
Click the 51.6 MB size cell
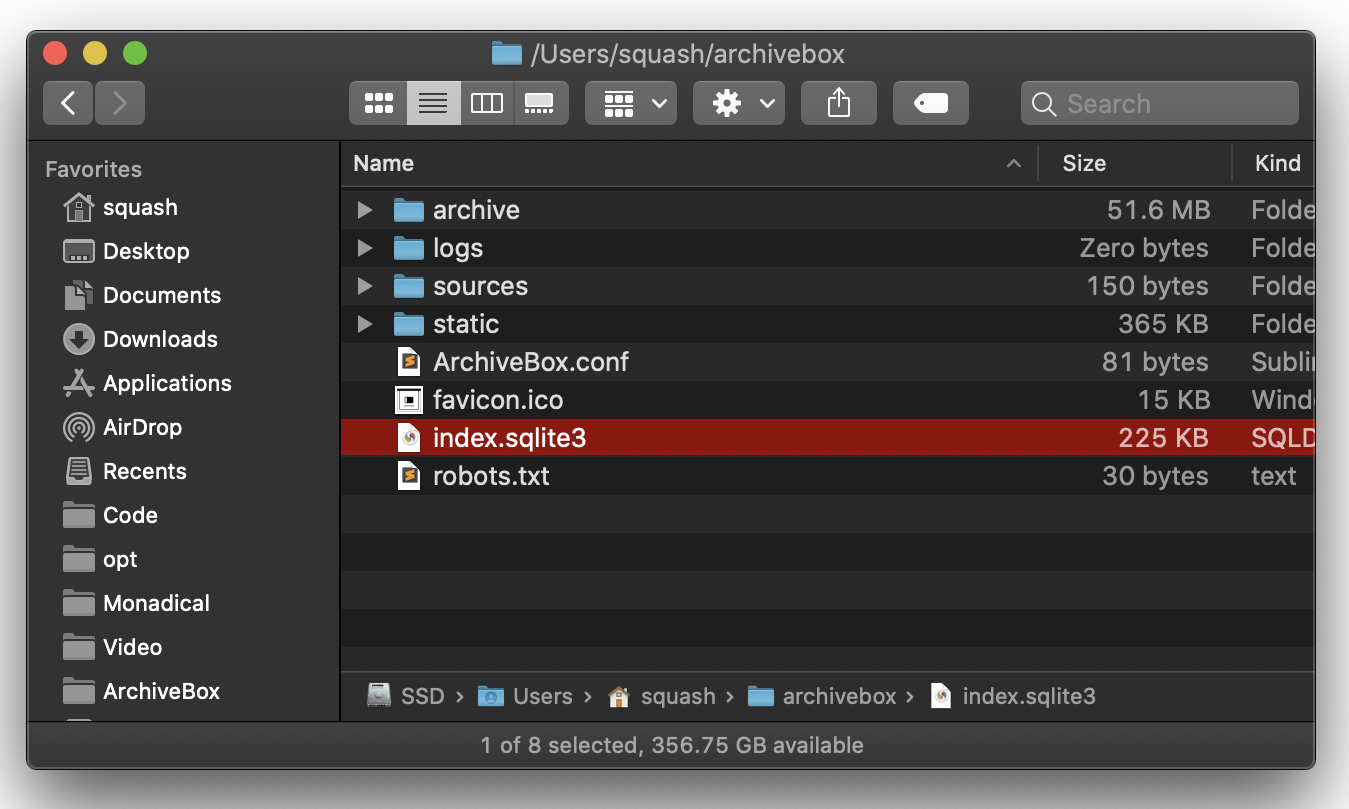click(1158, 210)
